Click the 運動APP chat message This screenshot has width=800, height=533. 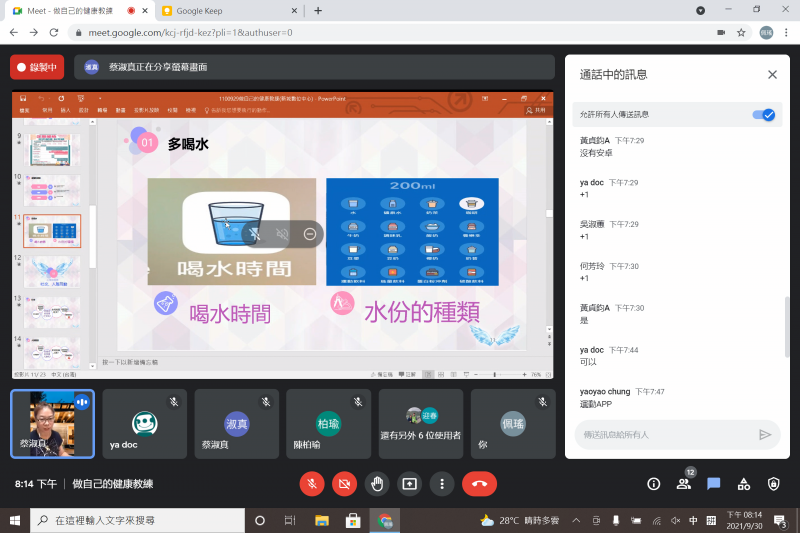pyautogui.click(x=595, y=404)
